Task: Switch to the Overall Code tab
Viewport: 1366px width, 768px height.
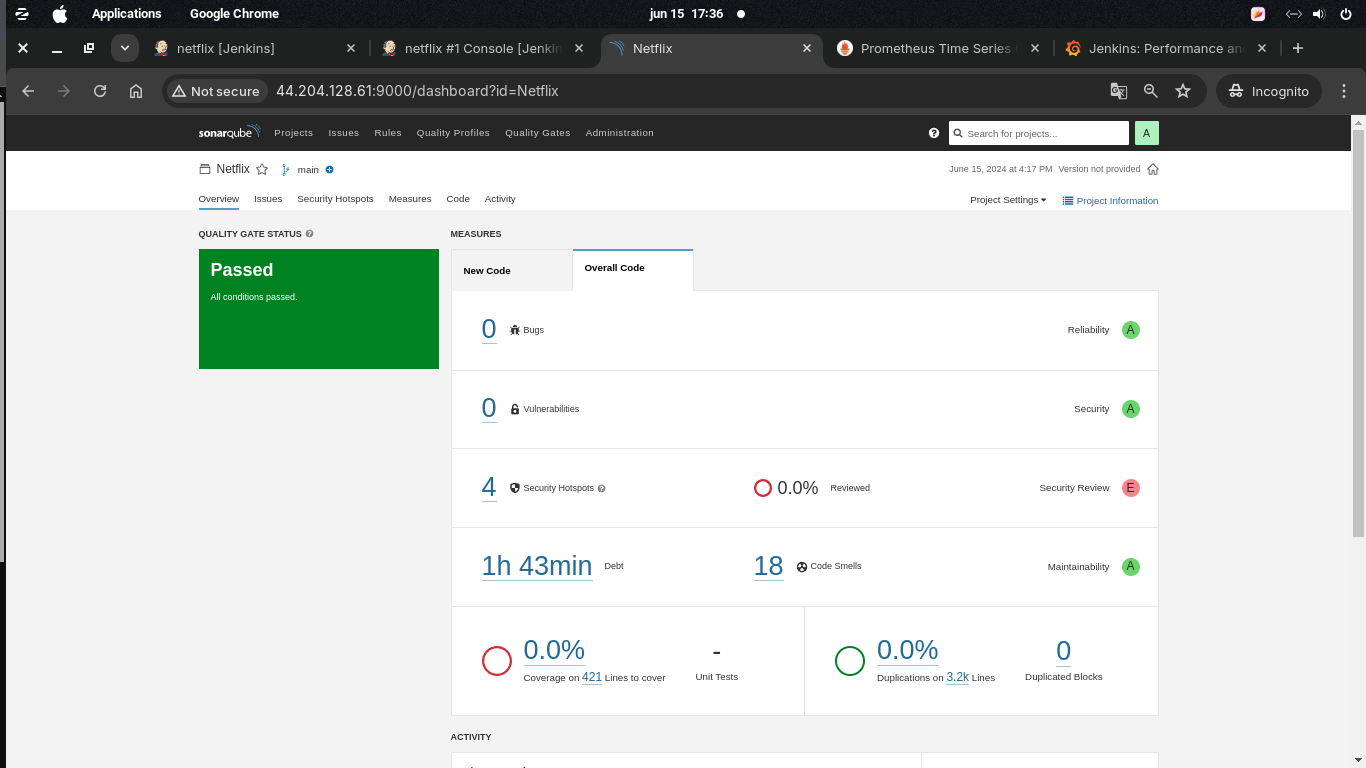Action: 633,269
